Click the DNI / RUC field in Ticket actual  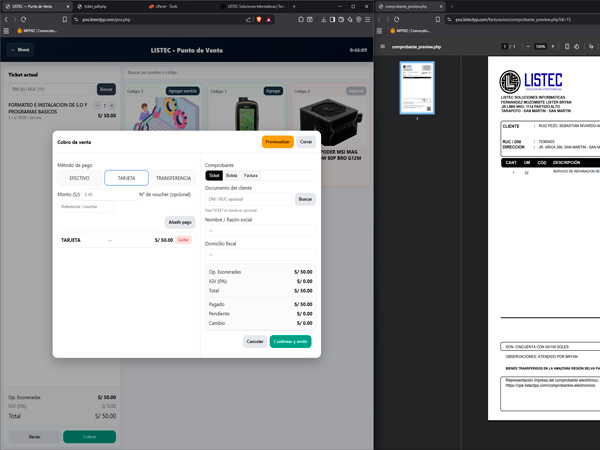point(51,89)
